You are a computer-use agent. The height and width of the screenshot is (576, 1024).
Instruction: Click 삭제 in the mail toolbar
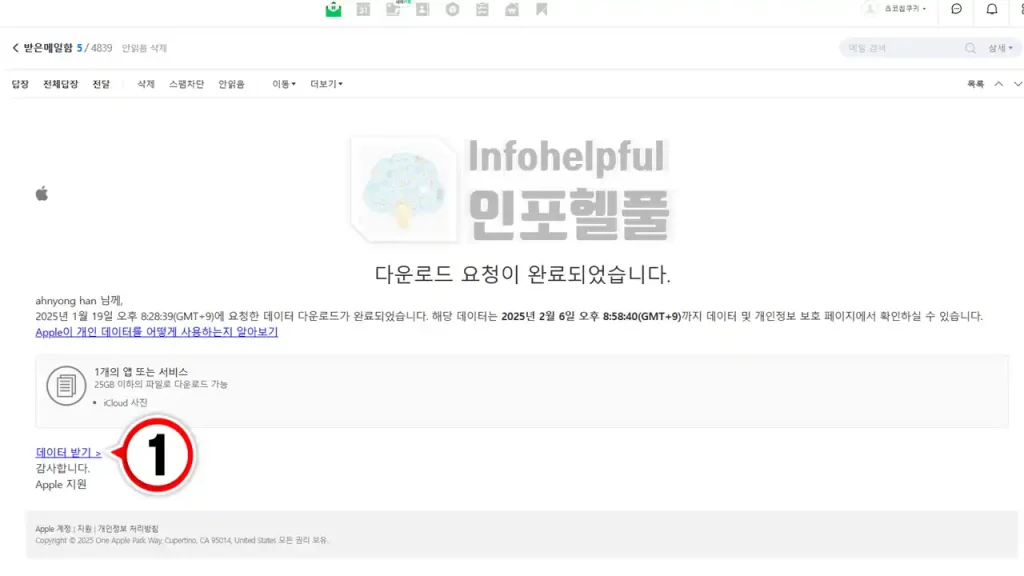(x=146, y=84)
